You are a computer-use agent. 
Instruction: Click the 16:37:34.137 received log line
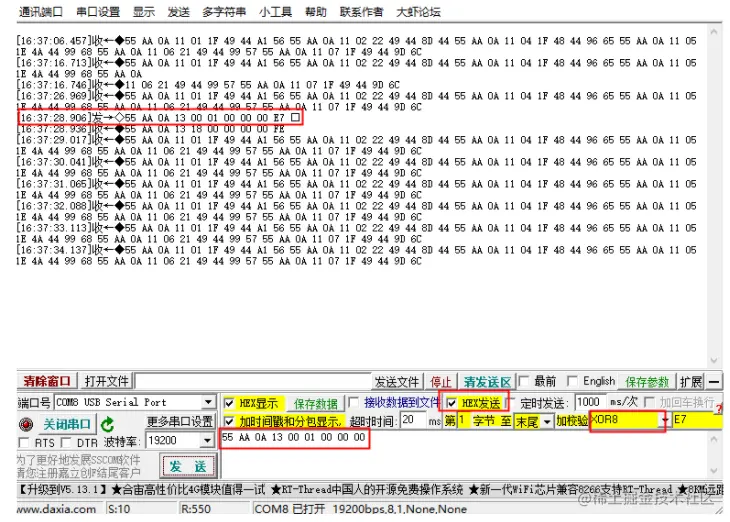click(x=357, y=256)
